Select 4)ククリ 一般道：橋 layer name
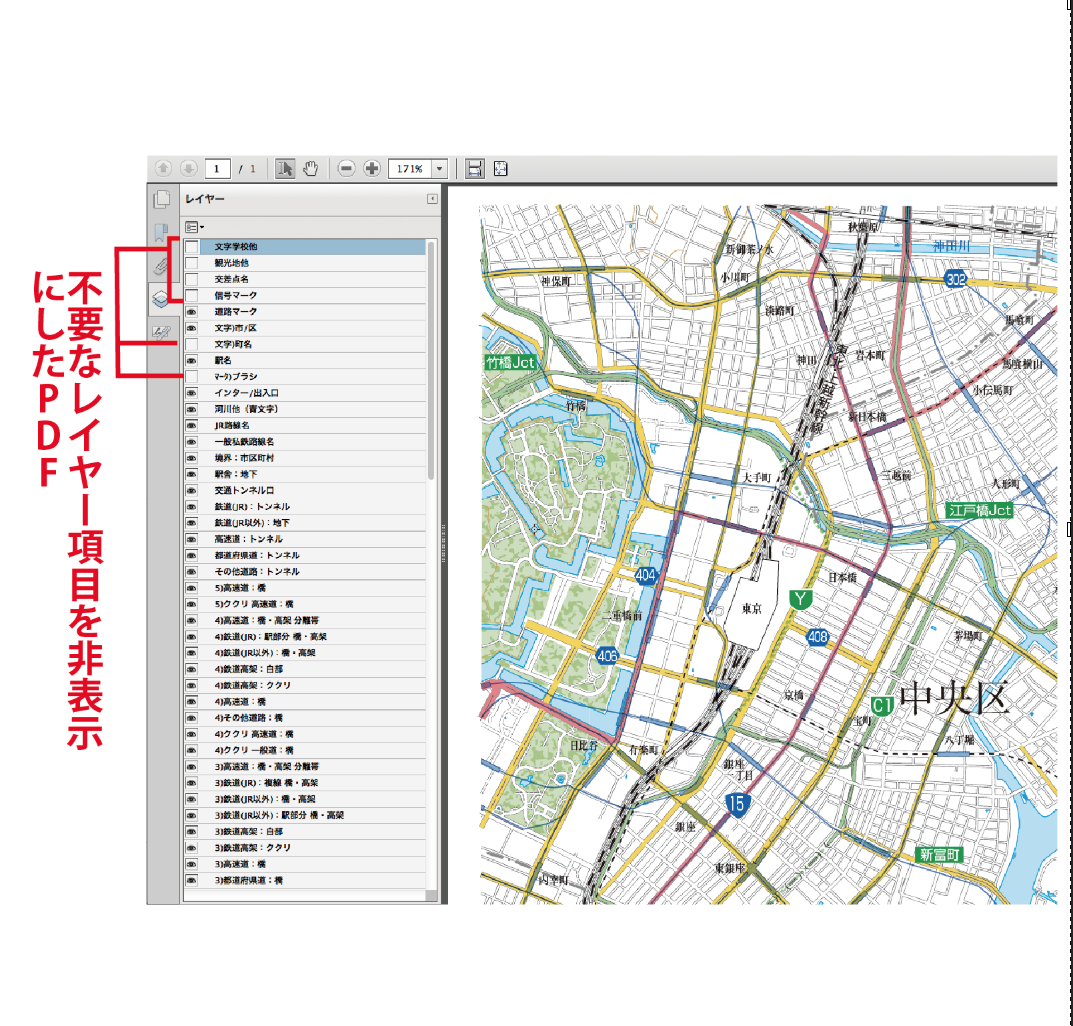The height and width of the screenshot is (1026, 1073). click(x=254, y=750)
